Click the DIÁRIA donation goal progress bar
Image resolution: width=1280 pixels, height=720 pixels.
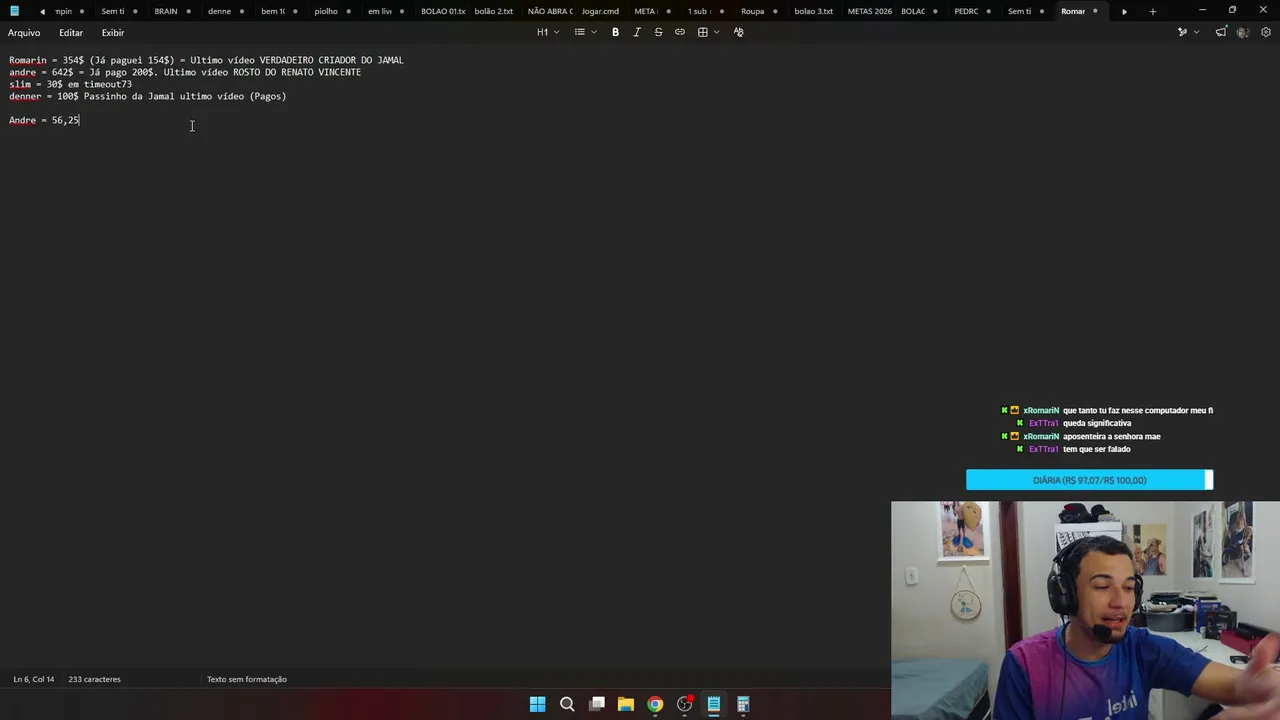tap(1089, 480)
